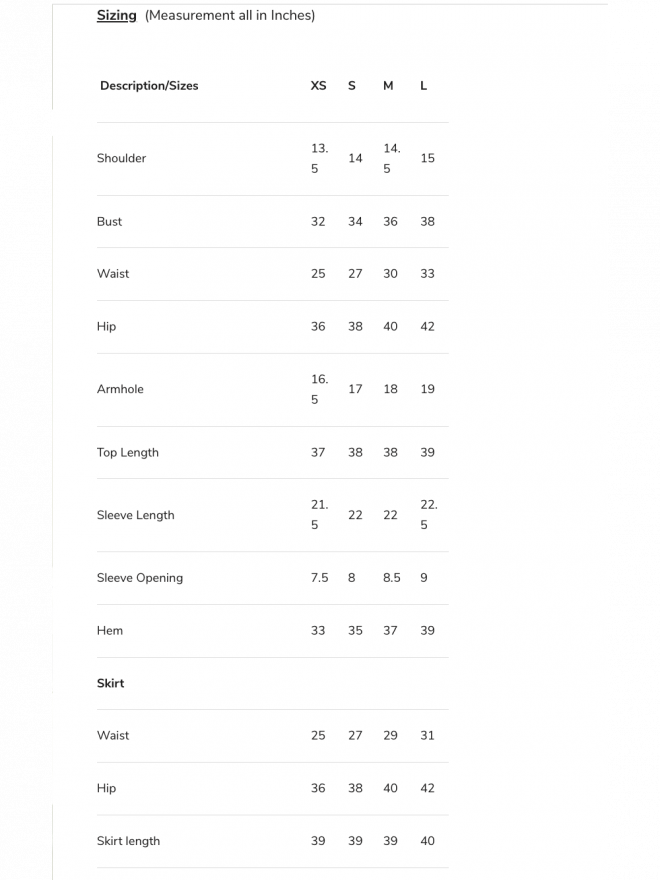Screen dimensions: 660x880
Task: Click the Skirt length row label
Action: (128, 841)
